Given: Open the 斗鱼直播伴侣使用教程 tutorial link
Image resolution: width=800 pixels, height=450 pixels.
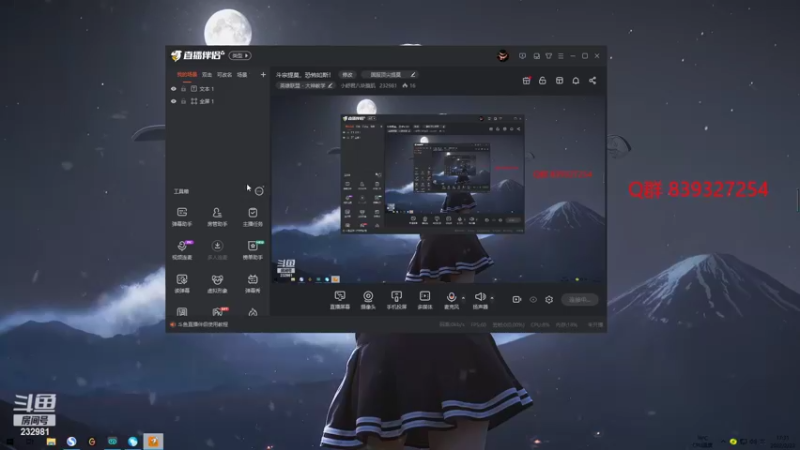Looking at the screenshot, I should pos(203,324).
